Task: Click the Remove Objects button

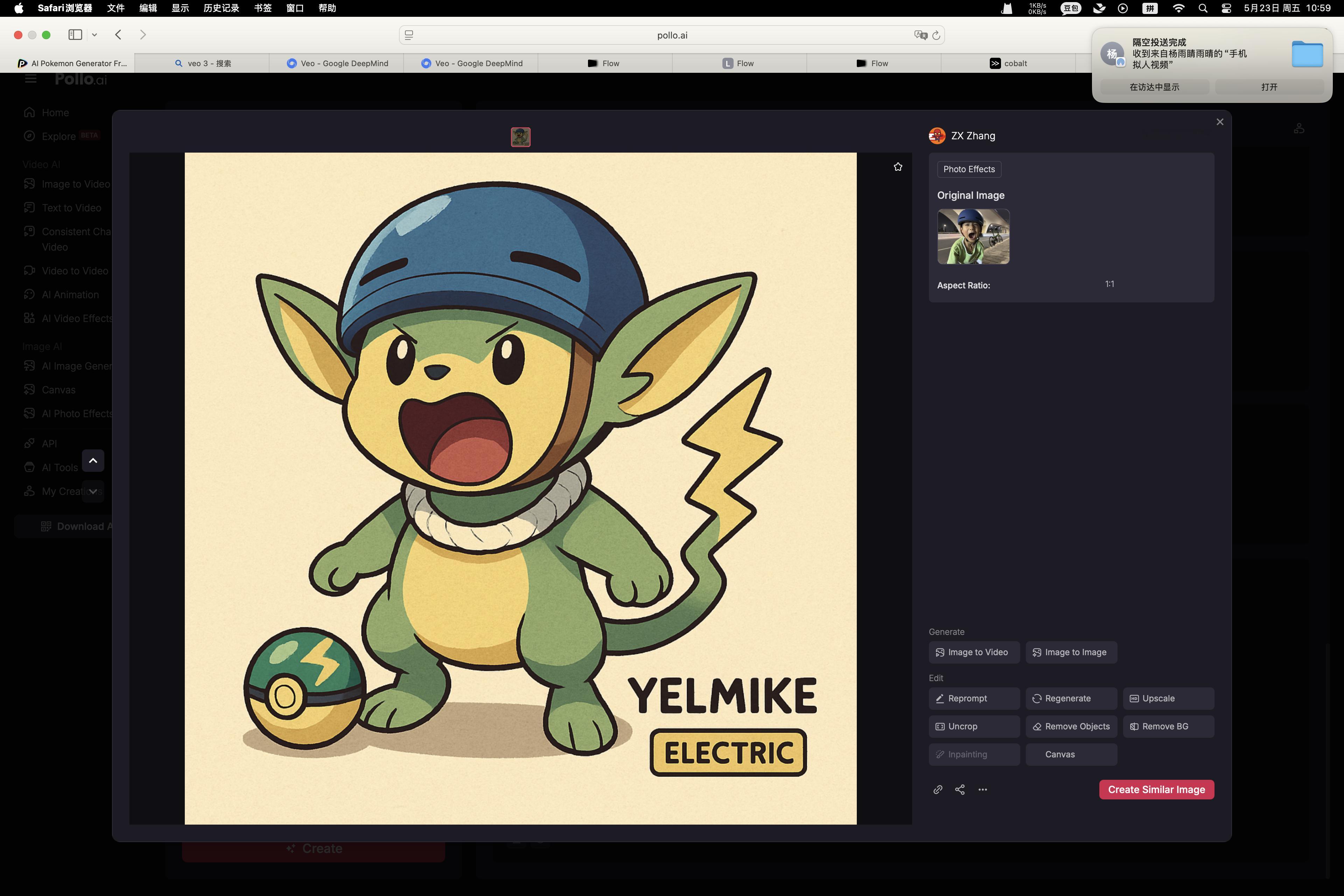Action: click(1071, 726)
